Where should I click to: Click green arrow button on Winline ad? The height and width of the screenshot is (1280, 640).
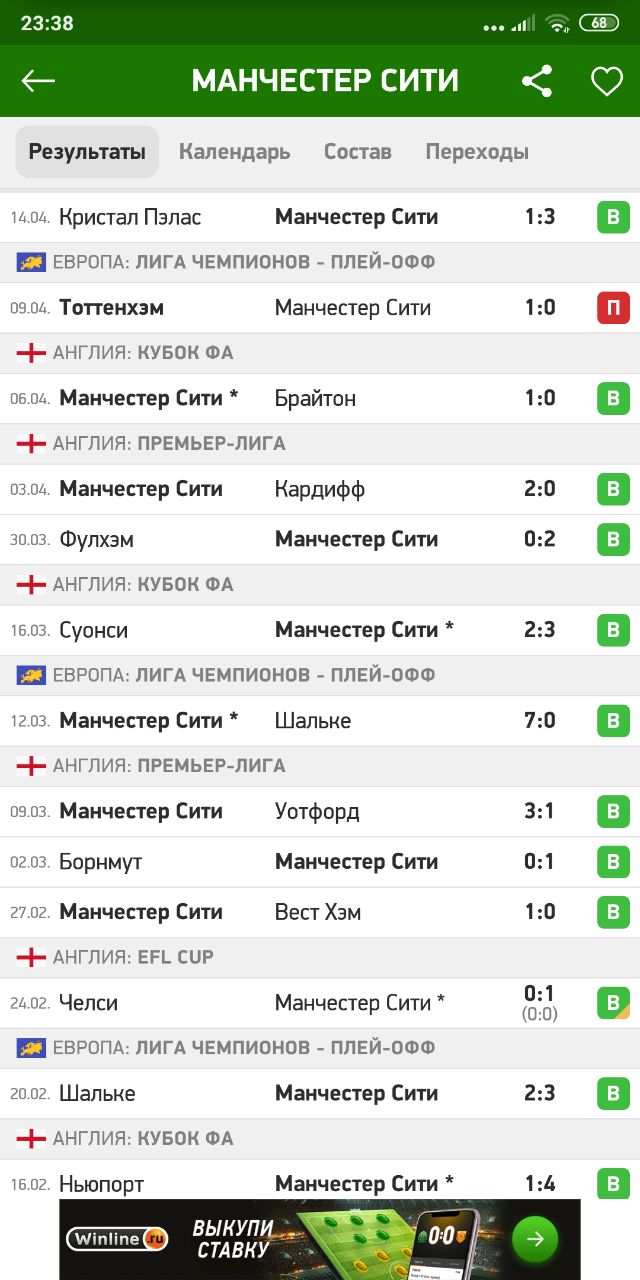click(535, 1240)
